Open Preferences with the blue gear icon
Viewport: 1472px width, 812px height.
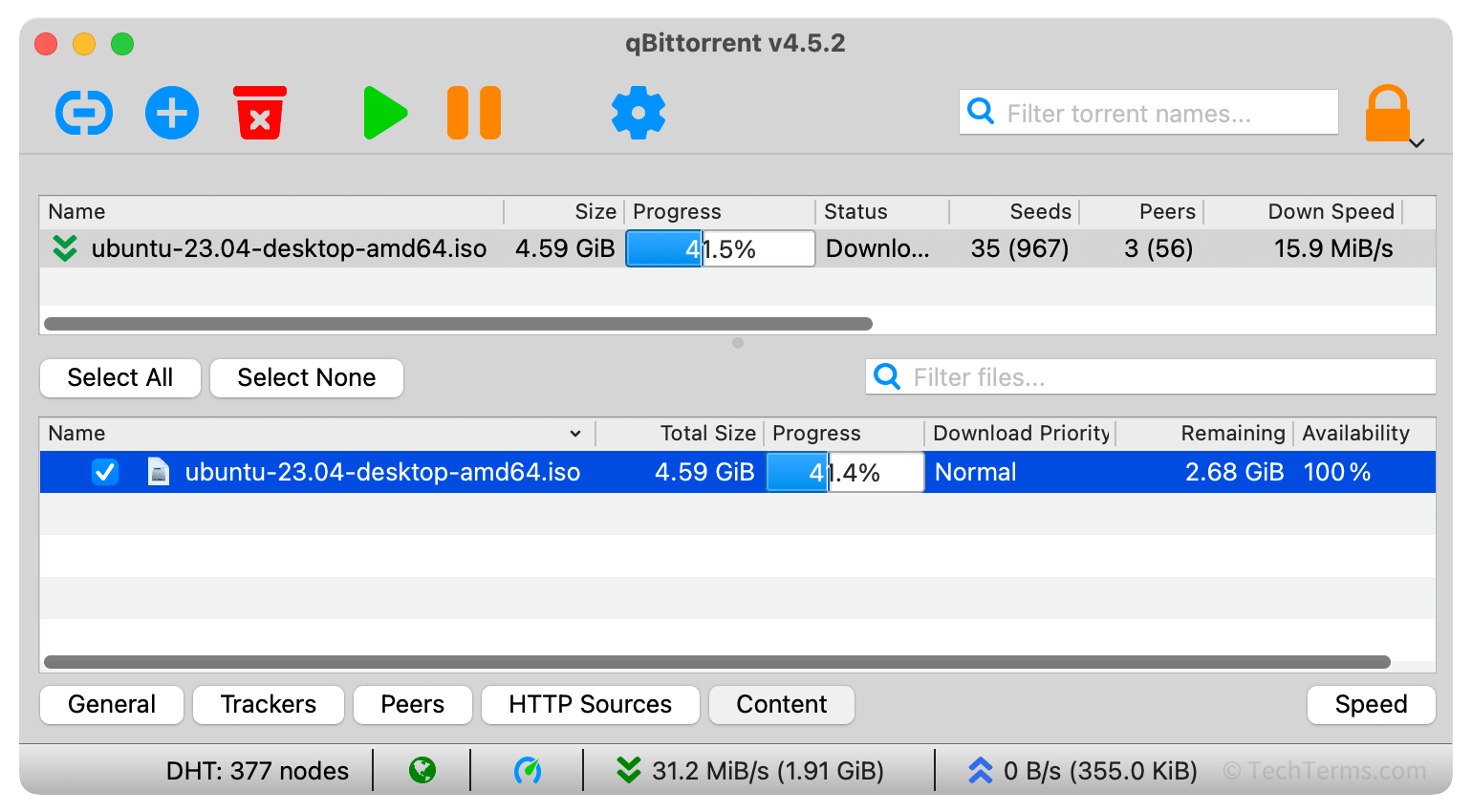639,113
